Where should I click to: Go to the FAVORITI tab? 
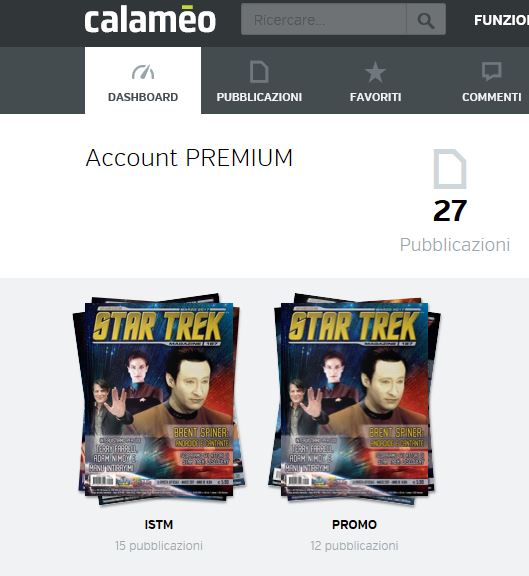tap(375, 80)
